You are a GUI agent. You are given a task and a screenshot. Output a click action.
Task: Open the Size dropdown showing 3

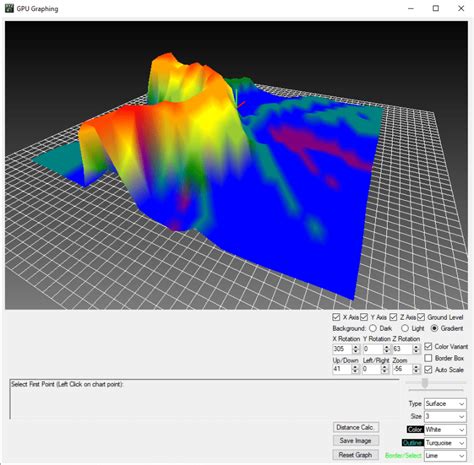[x=445, y=416]
